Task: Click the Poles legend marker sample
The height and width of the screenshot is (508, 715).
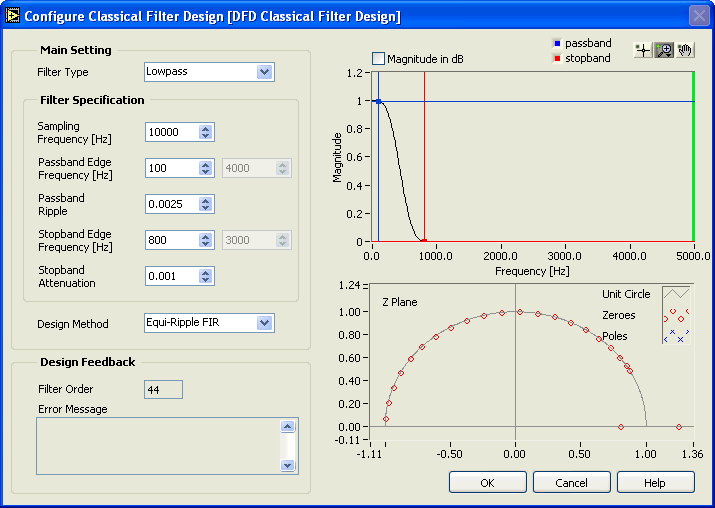Action: (677, 335)
